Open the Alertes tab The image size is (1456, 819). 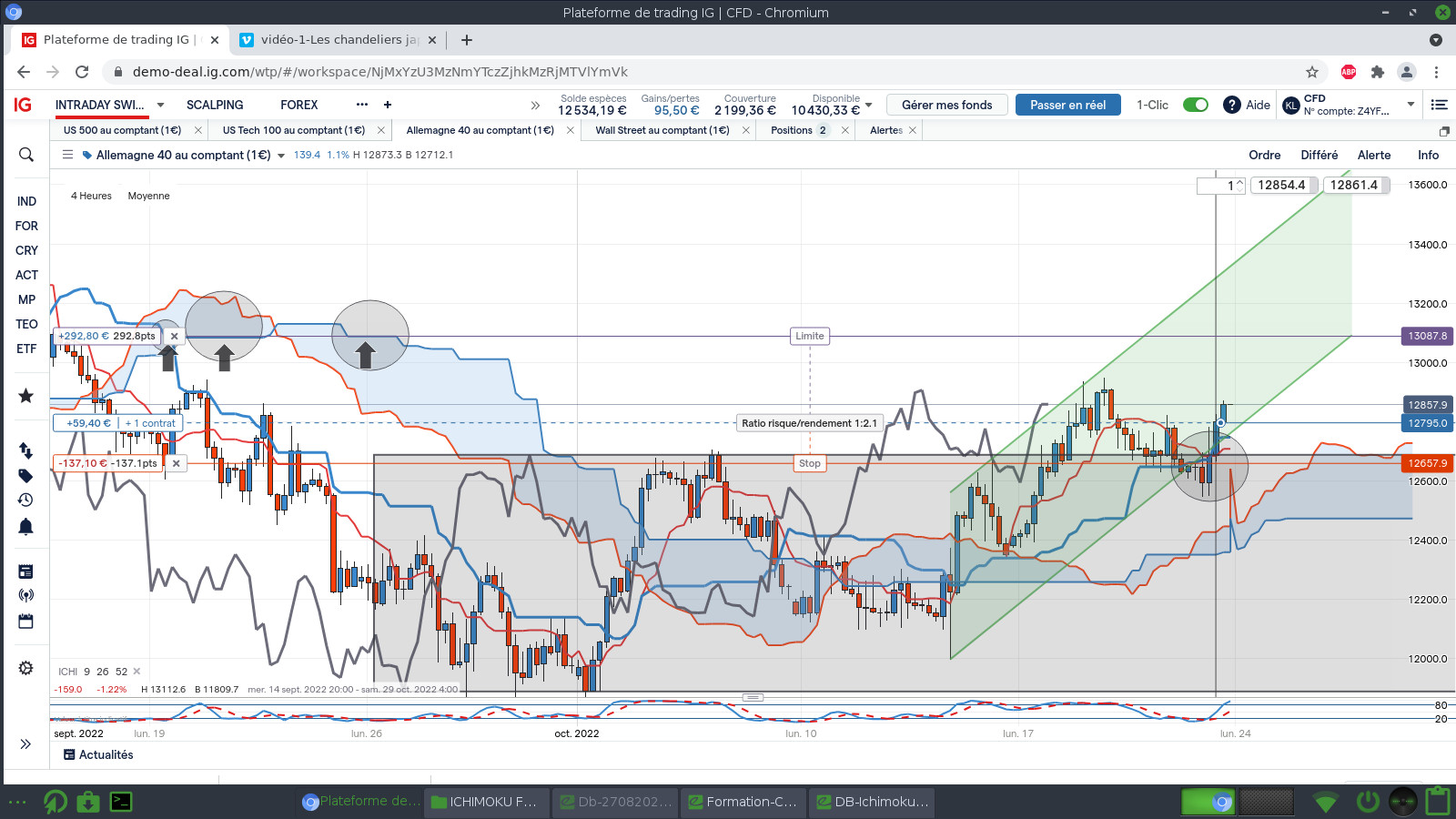tap(886, 130)
